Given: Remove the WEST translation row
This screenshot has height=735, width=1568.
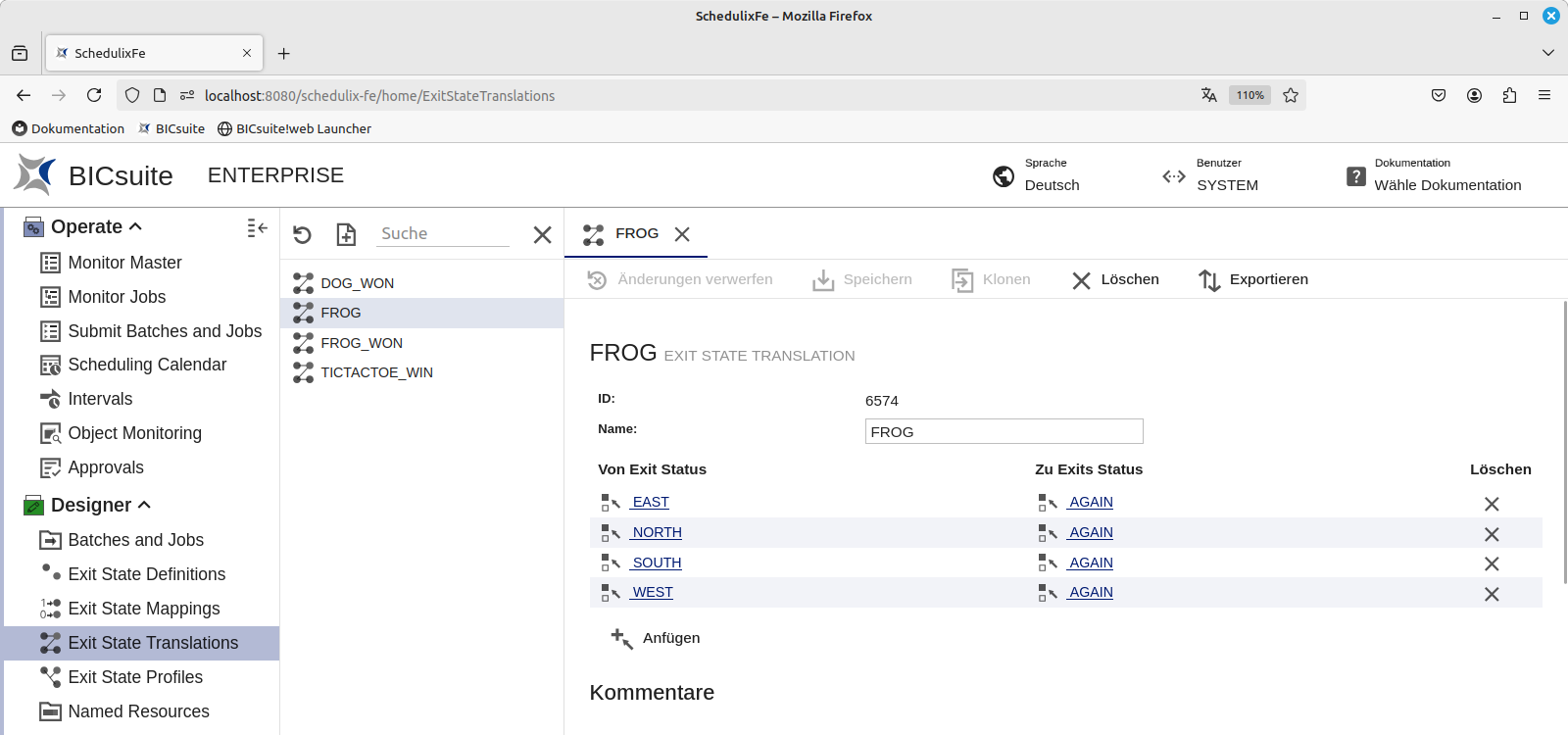Looking at the screenshot, I should 1491,594.
